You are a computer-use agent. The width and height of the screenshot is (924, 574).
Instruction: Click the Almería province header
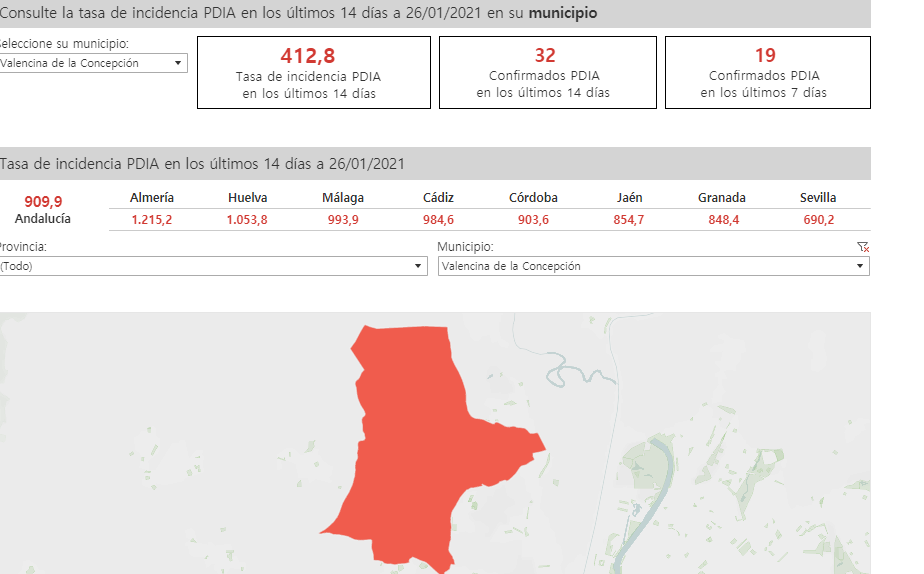click(x=152, y=198)
